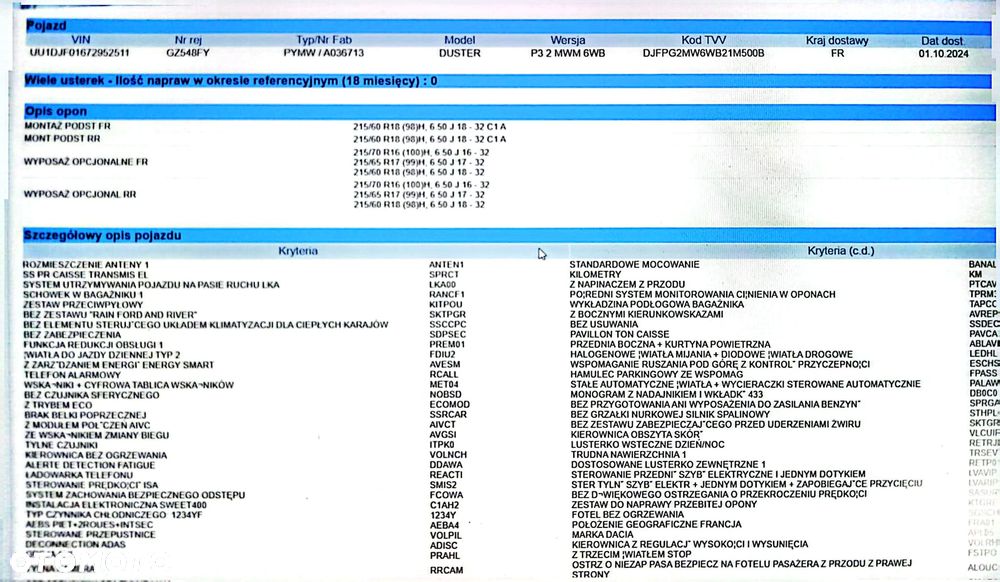Click tire spec in MONT PODST RR row
Viewport: 1000px width, 582px height.
429,139
